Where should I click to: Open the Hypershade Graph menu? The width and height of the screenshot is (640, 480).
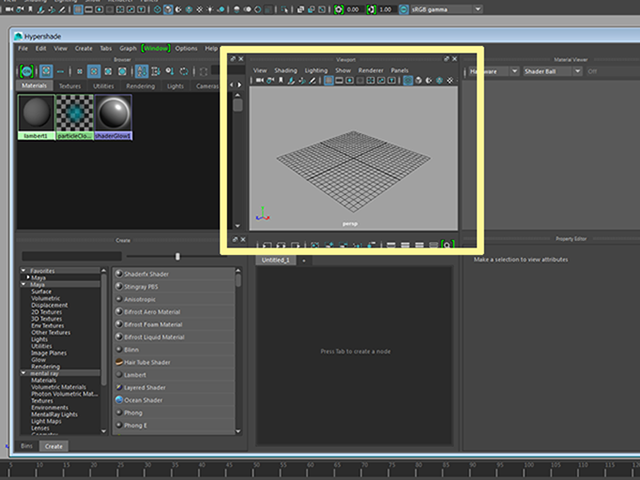tap(128, 49)
